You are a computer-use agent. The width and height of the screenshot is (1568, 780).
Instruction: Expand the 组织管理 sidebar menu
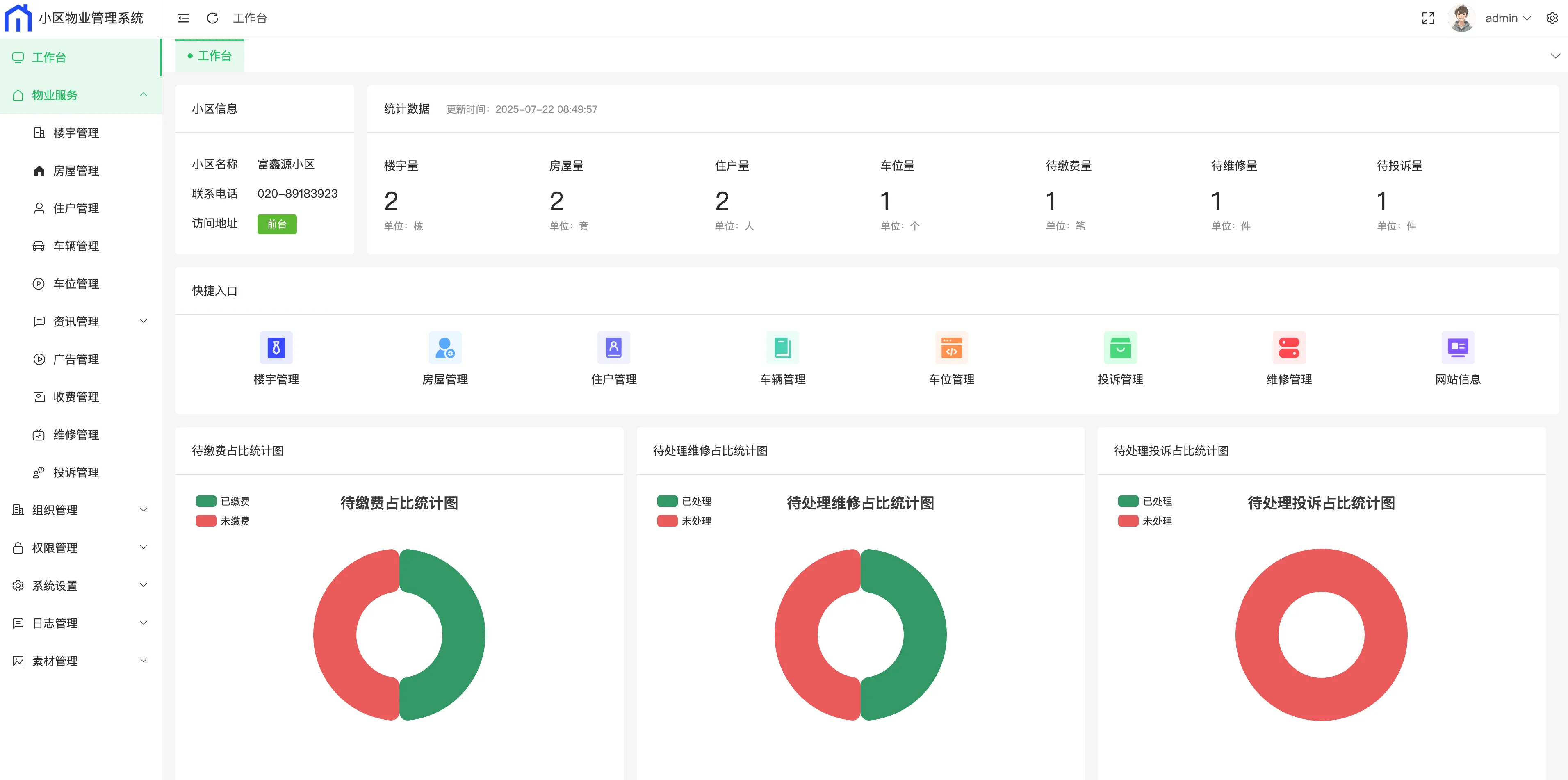point(55,510)
